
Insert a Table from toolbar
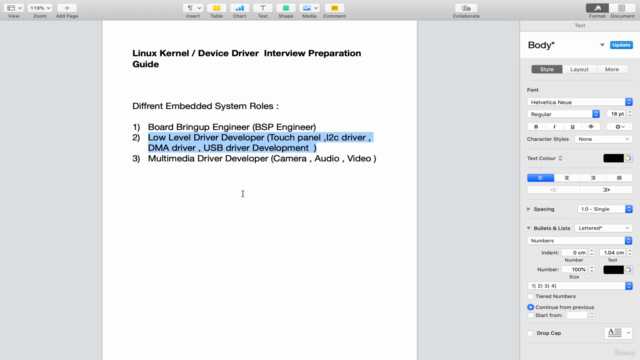click(216, 8)
